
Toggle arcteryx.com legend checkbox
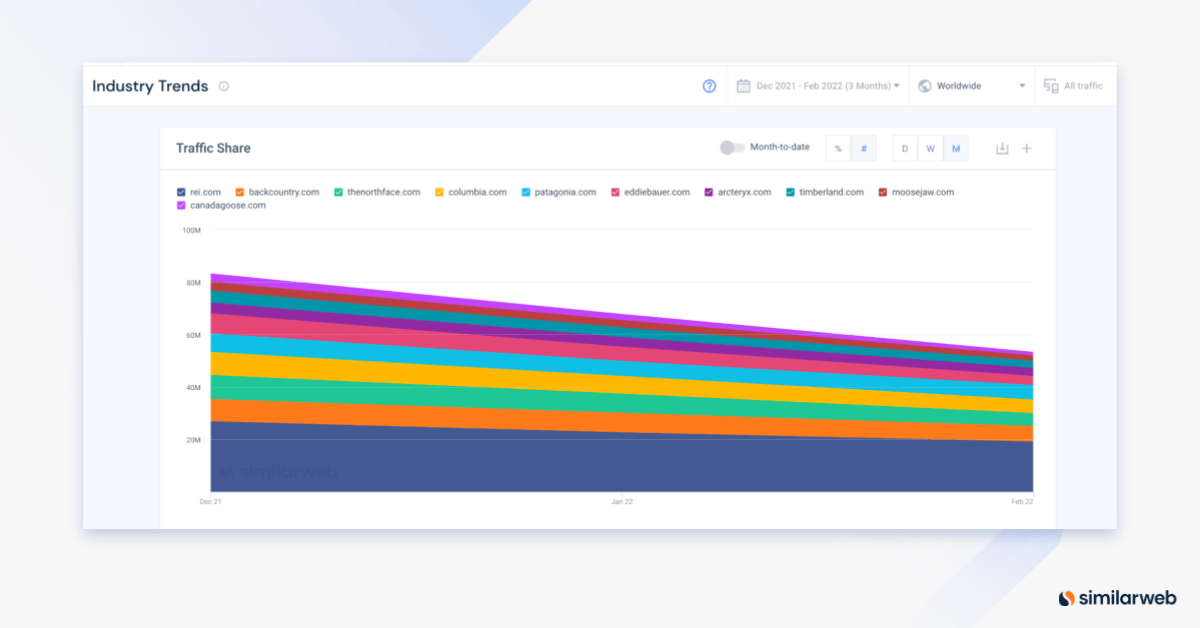[709, 192]
